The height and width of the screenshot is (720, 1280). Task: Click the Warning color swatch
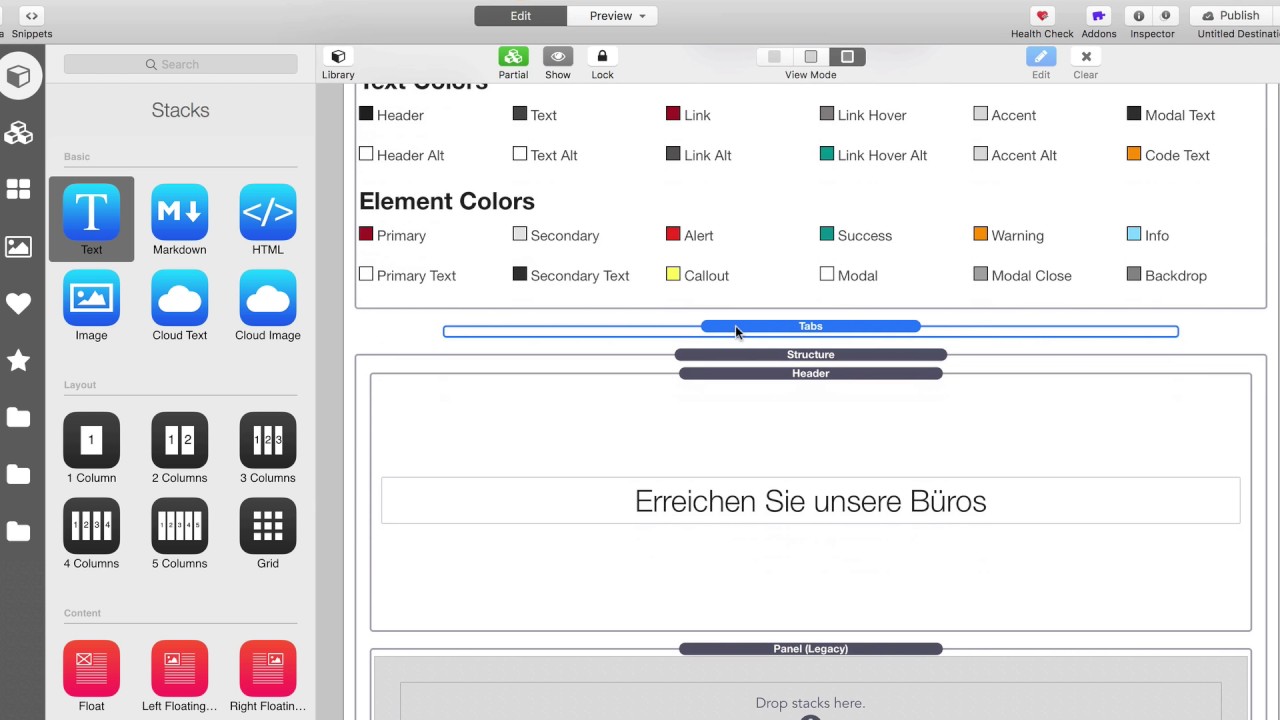[x=980, y=234]
